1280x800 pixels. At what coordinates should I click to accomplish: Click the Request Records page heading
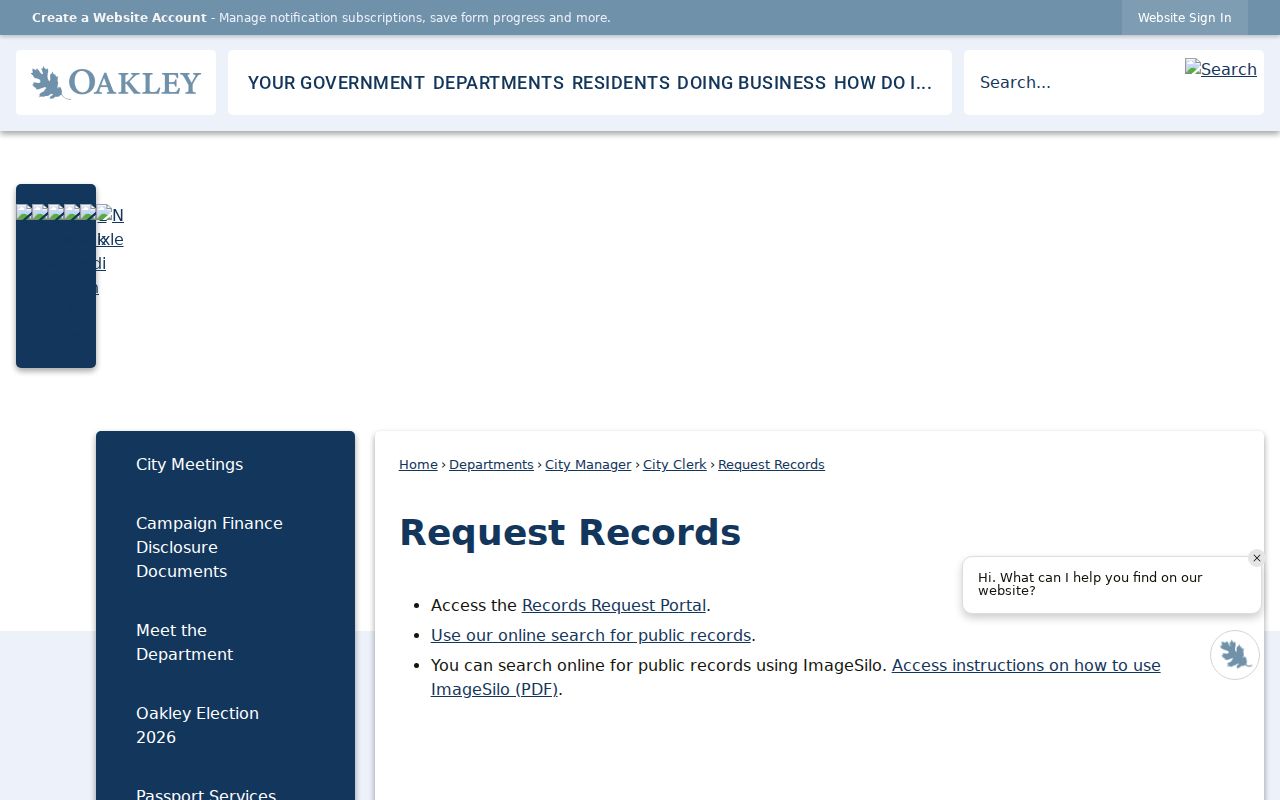(570, 532)
